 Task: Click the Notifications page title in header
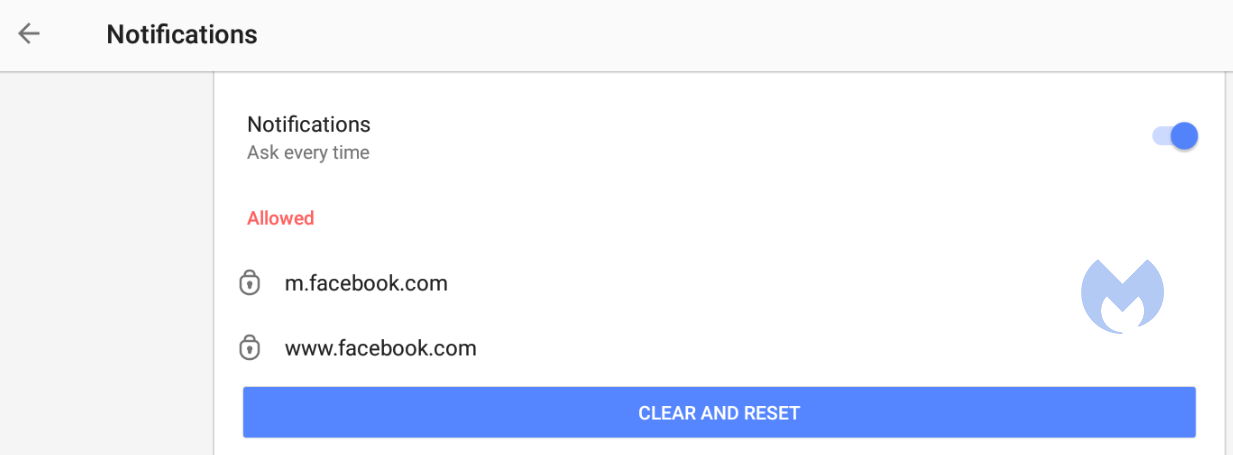182,34
